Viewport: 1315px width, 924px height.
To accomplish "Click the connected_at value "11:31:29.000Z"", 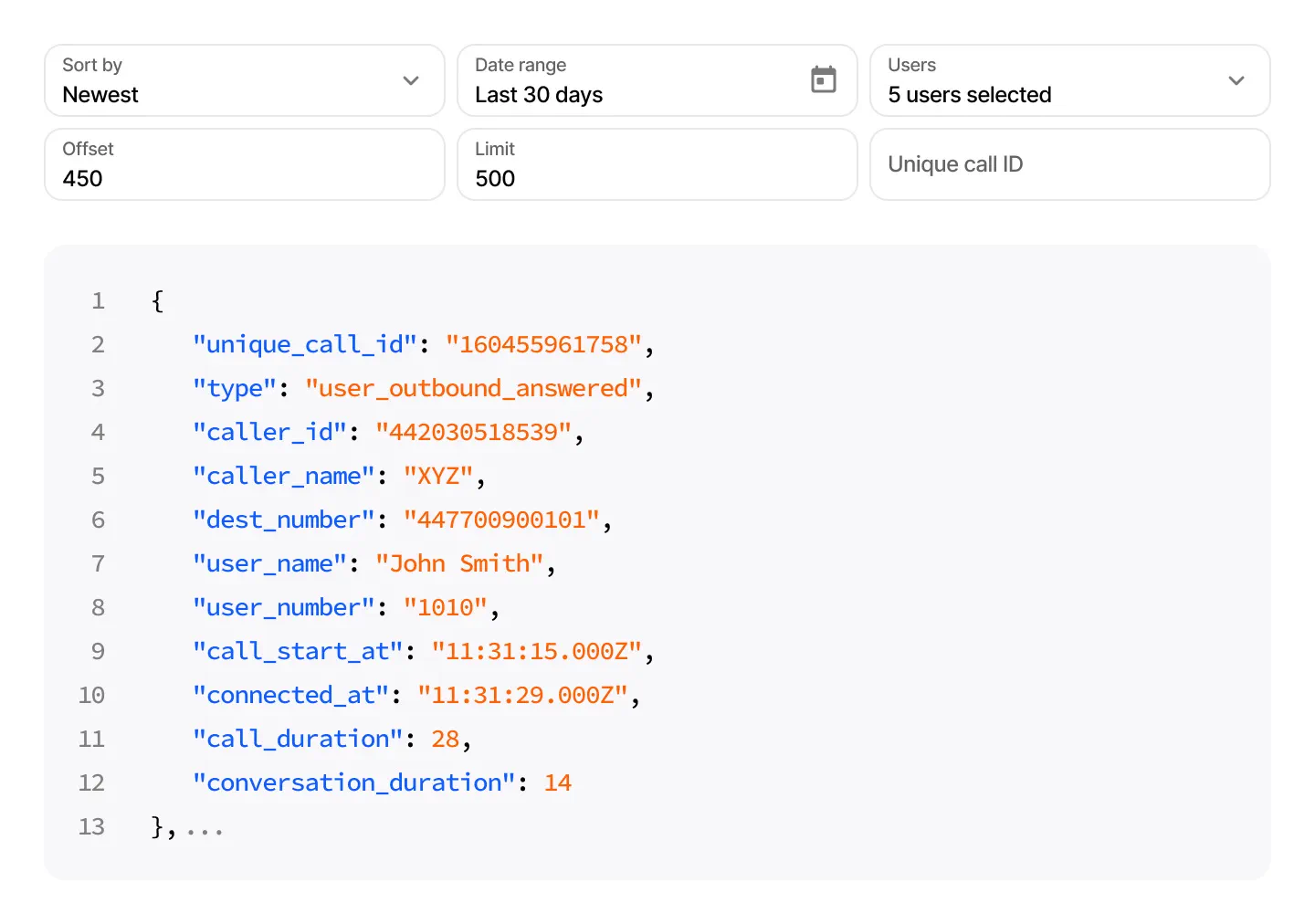I will (x=523, y=695).
